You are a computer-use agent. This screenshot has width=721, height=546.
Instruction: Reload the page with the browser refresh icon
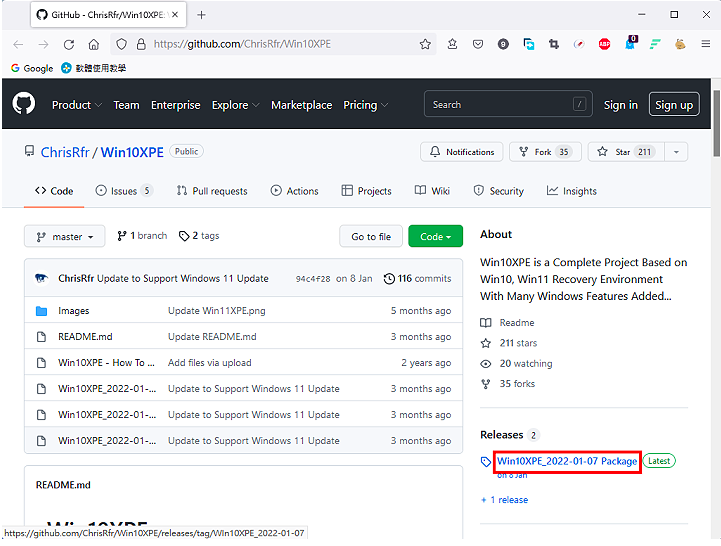pyautogui.click(x=69, y=44)
